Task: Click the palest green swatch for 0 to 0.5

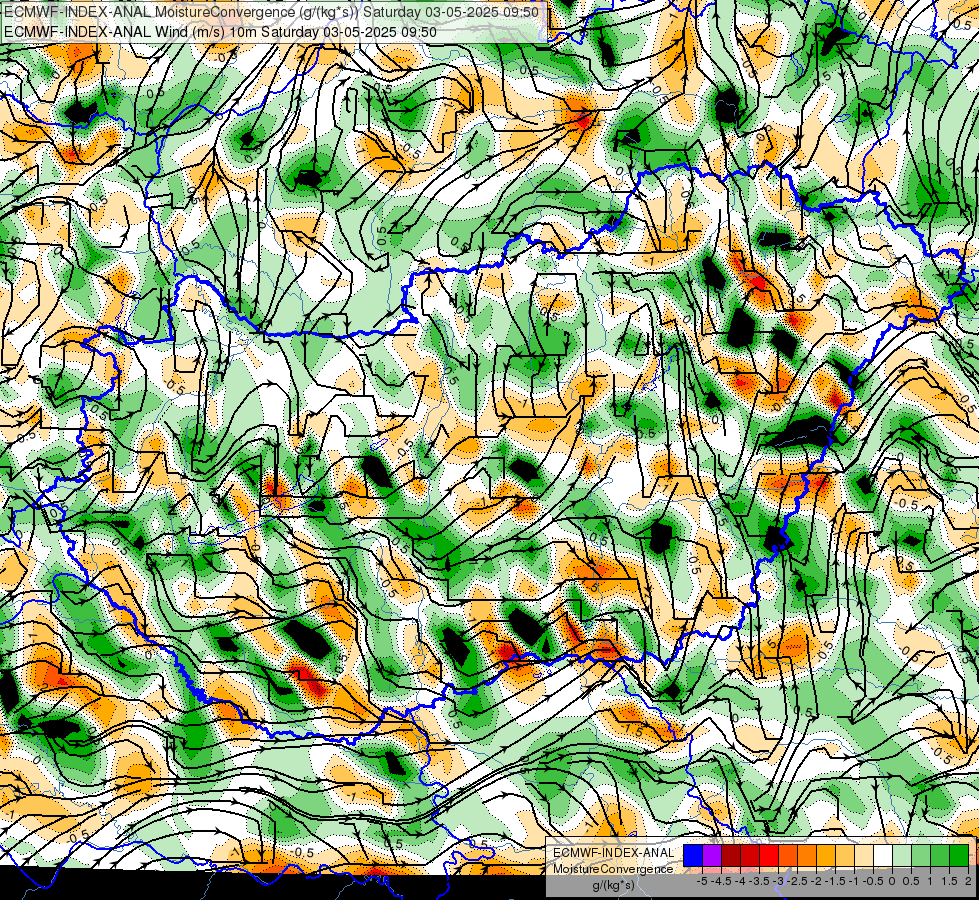Action: 902,855
